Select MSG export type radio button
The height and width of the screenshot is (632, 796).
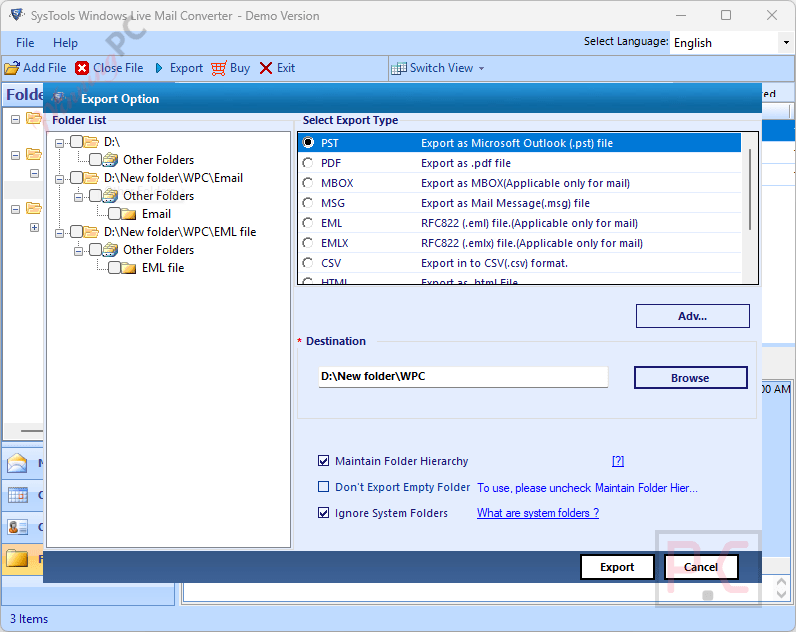click(308, 203)
